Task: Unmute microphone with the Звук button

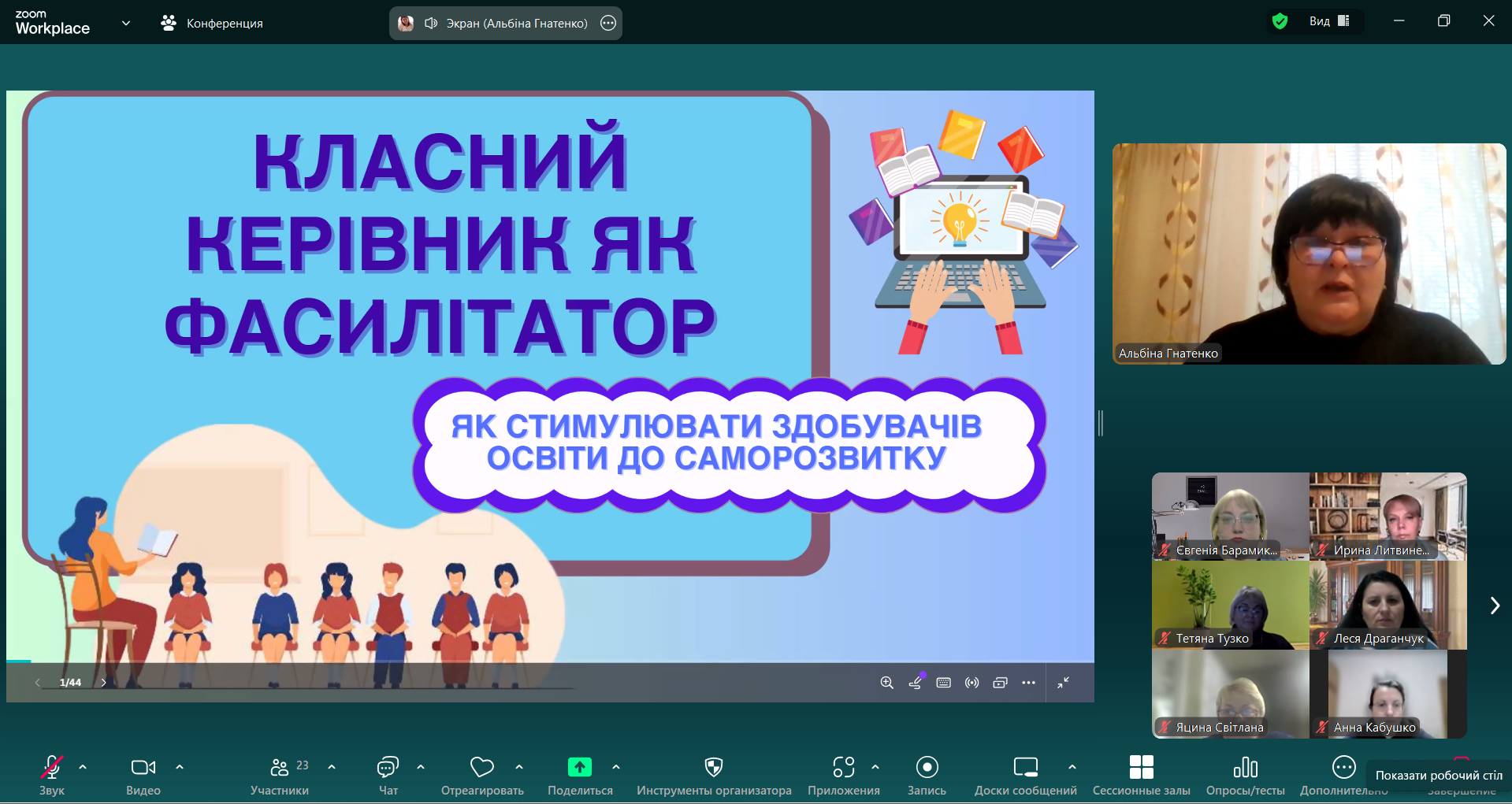Action: pyautogui.click(x=52, y=775)
